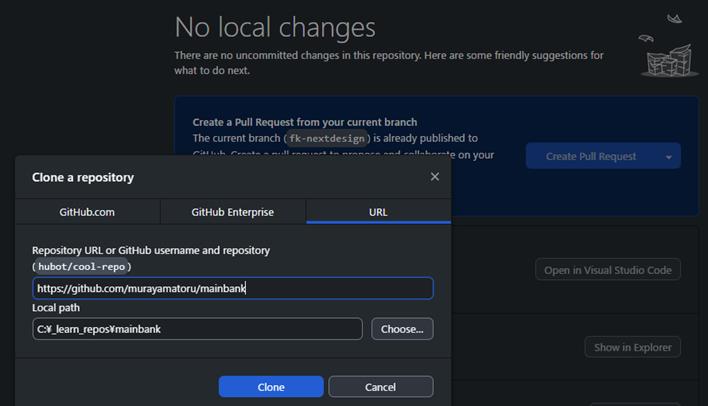Click the No local changes heading
Screen dimensions: 708x406
click(x=275, y=27)
